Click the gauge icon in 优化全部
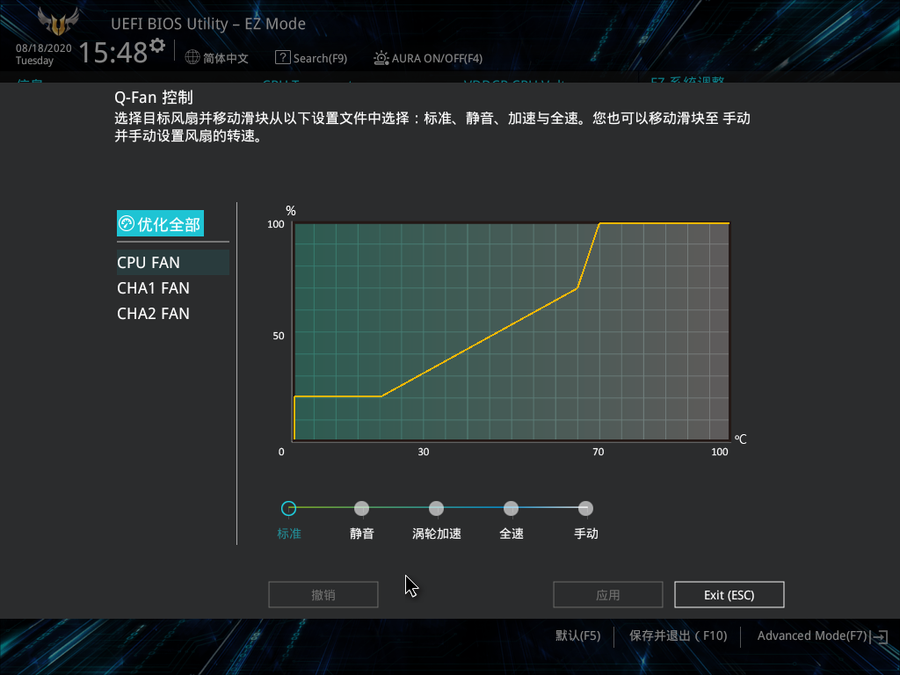 [127, 224]
